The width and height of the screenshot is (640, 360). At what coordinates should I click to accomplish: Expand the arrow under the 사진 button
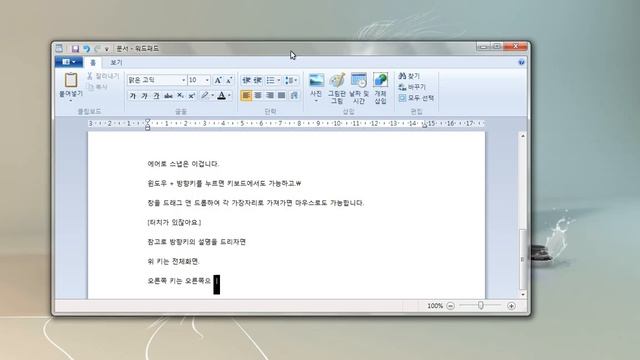tap(316, 101)
